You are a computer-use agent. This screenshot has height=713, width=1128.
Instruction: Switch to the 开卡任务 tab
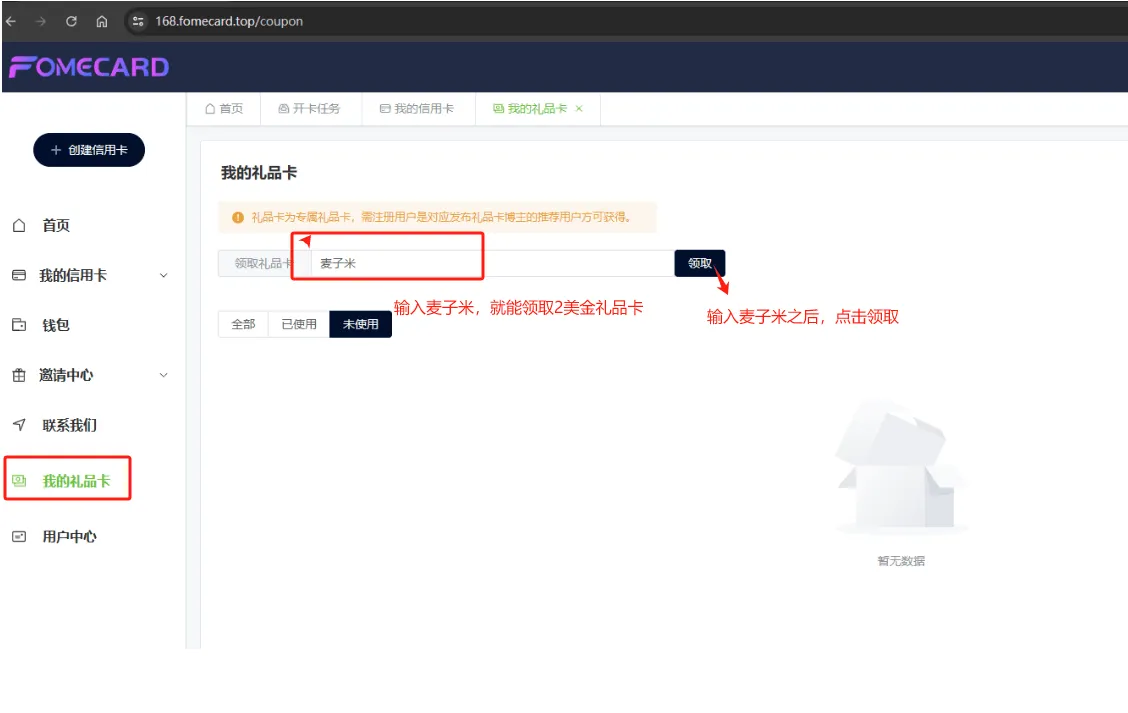(313, 110)
